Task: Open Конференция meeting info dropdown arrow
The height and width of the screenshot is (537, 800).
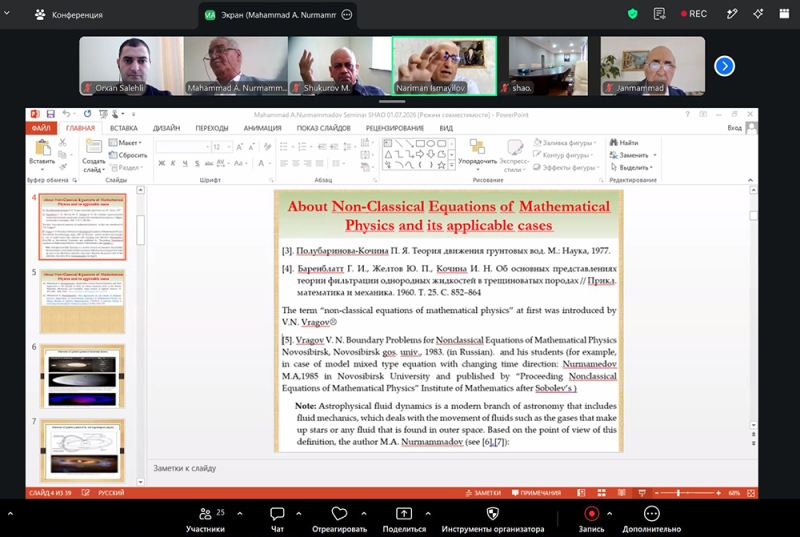Action: [7, 13]
